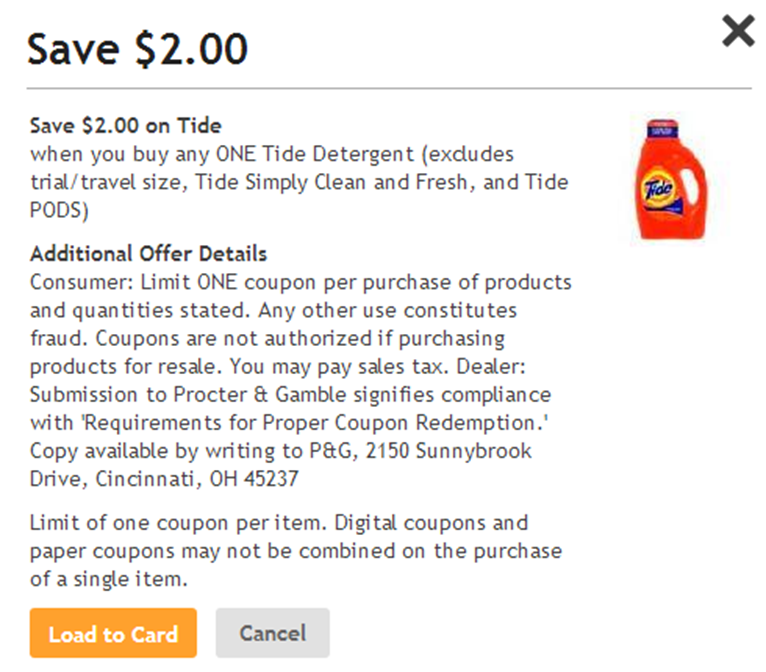
Task: Click the Tide logo on the bottle
Action: click(658, 188)
